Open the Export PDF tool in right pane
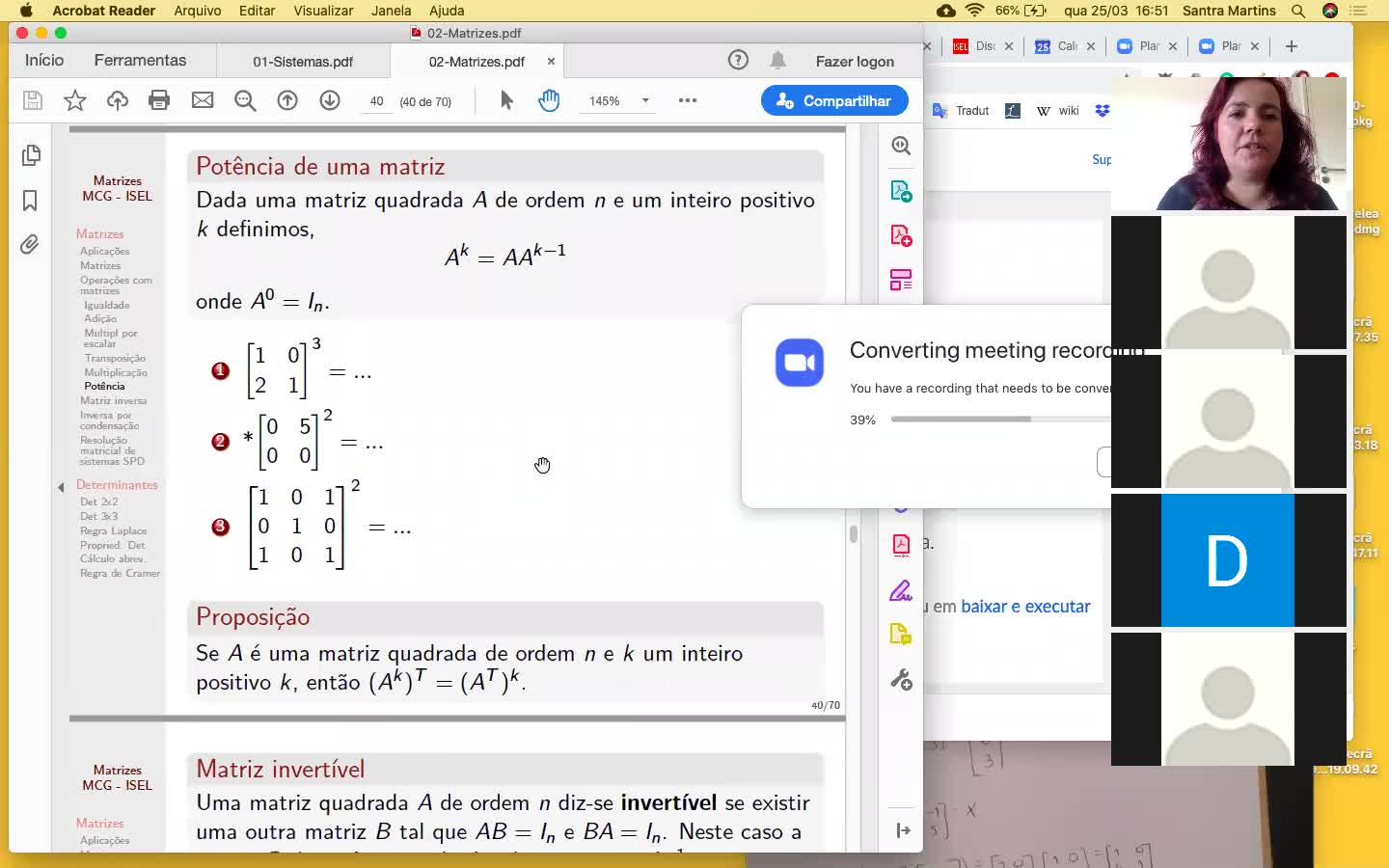This screenshot has height=868, width=1389. pyautogui.click(x=901, y=191)
